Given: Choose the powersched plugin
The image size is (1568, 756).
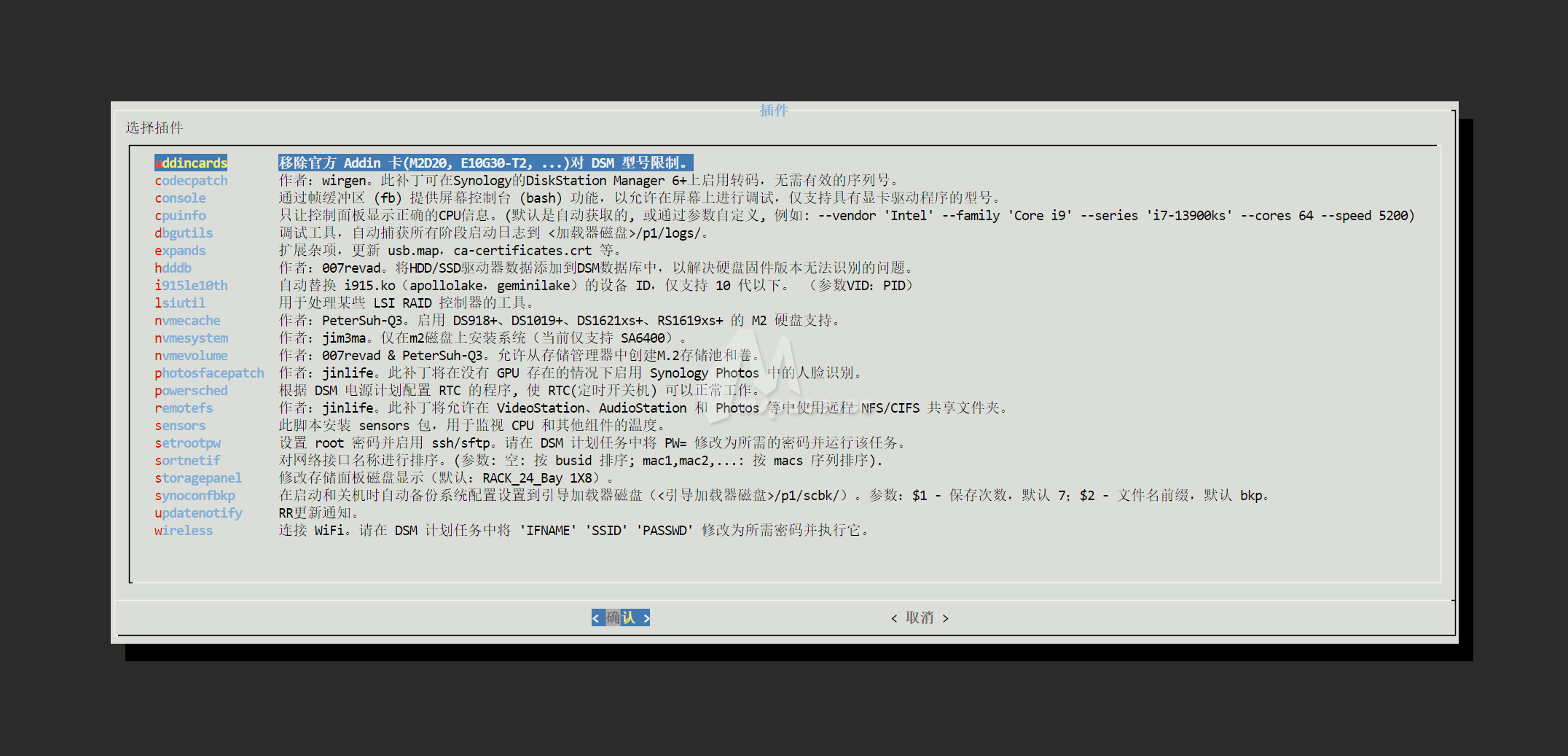Looking at the screenshot, I should click(191, 390).
